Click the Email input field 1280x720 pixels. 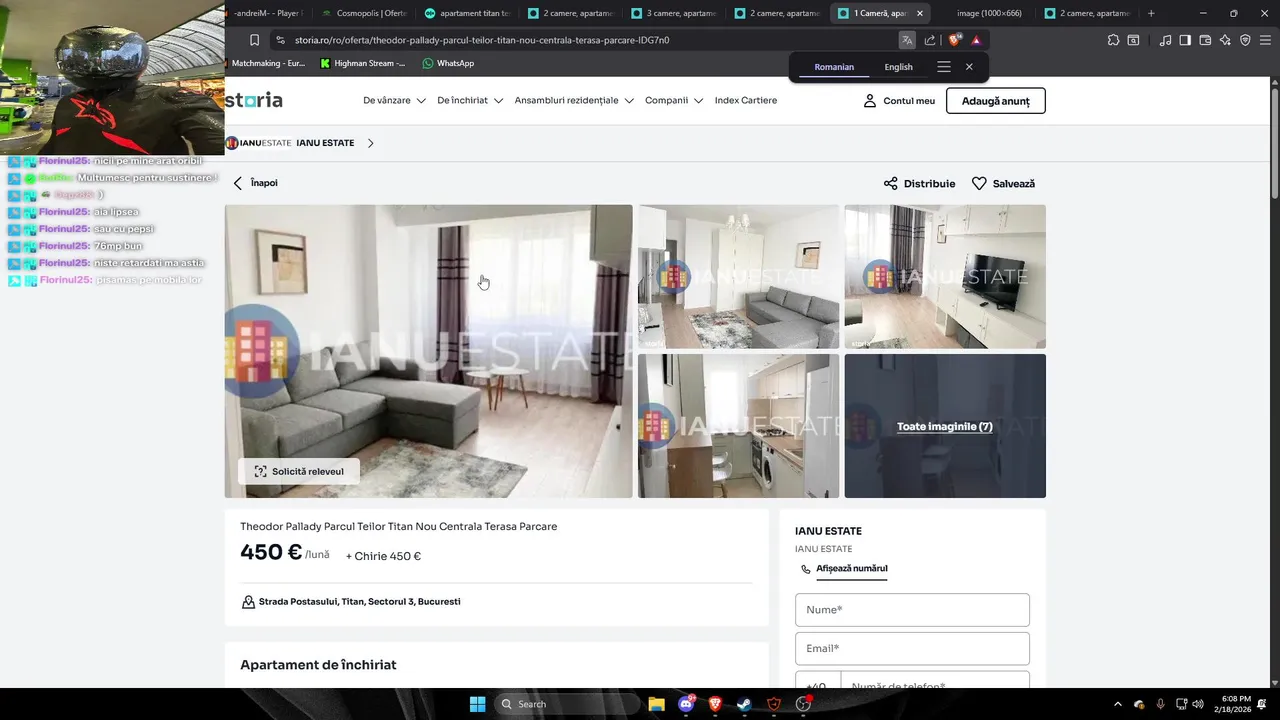click(912, 648)
